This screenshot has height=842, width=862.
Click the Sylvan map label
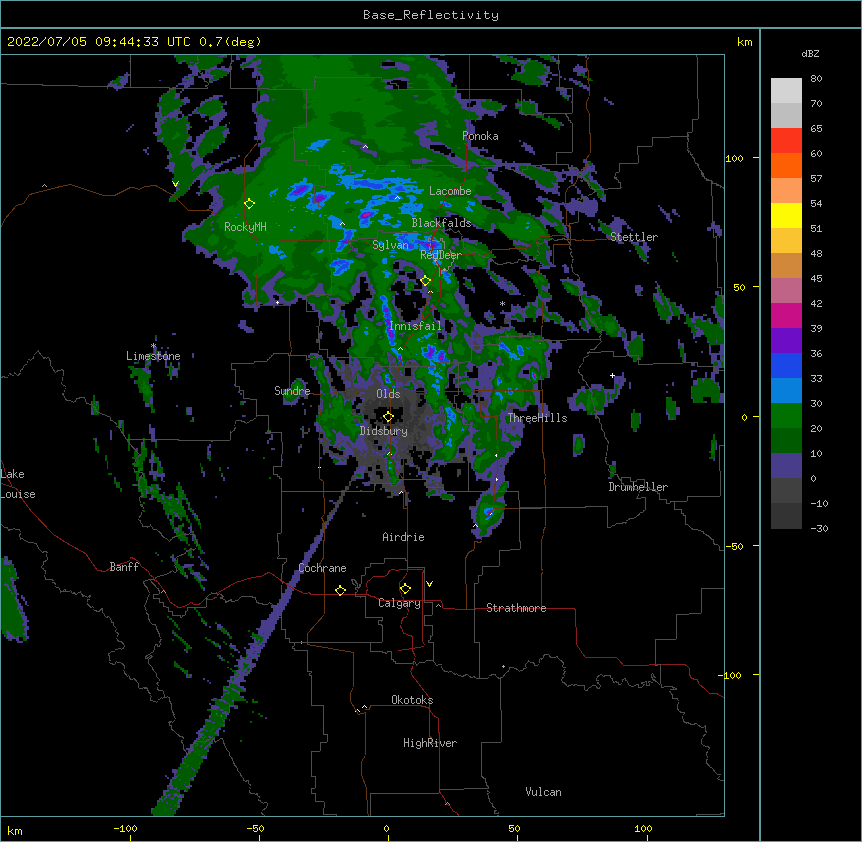(390, 245)
